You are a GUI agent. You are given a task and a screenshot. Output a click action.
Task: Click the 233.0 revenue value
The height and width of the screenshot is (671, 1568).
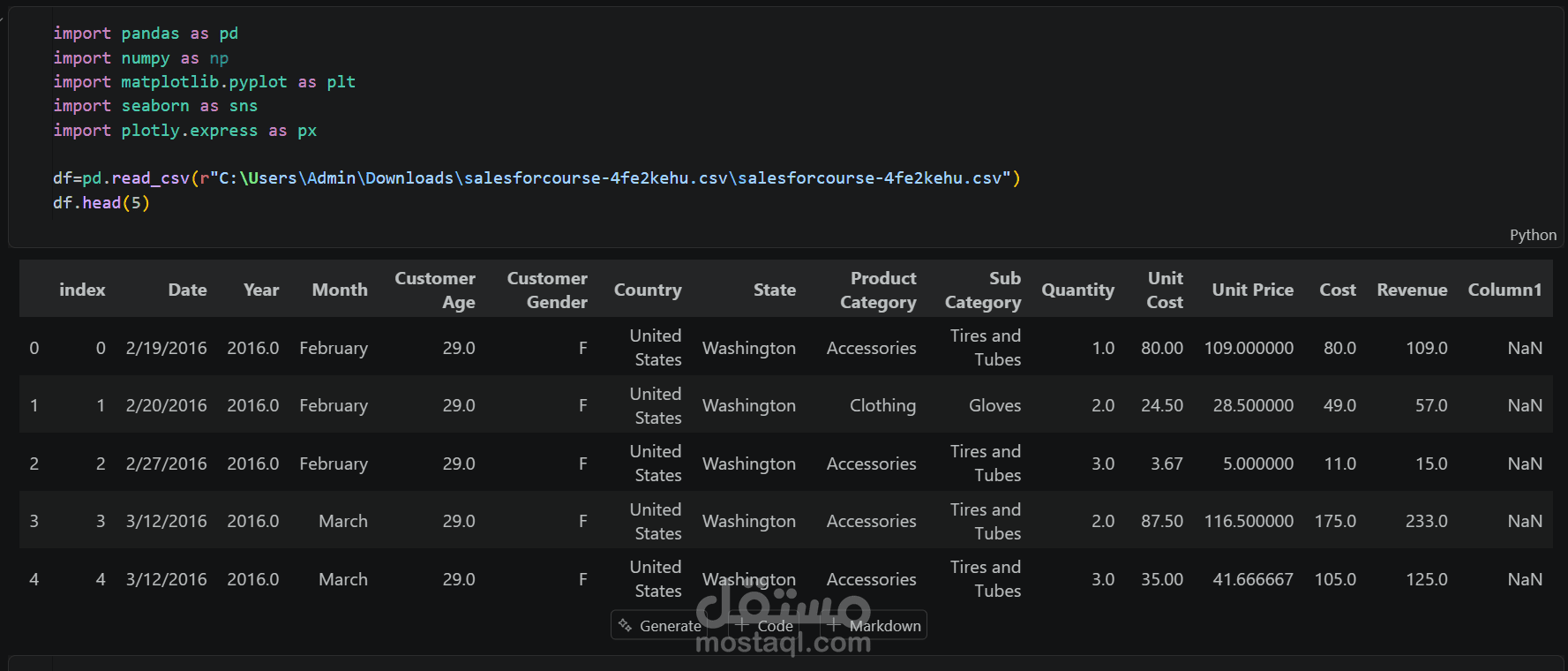pyautogui.click(x=1426, y=521)
